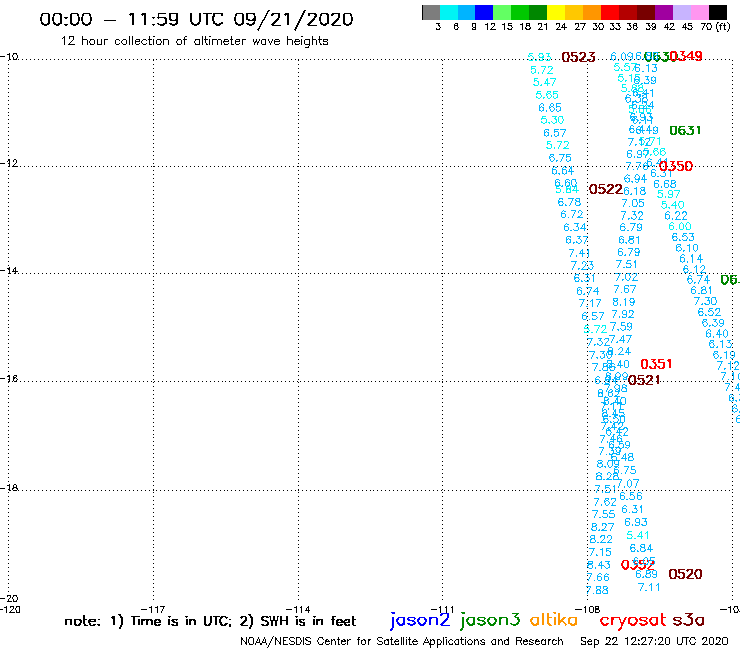Image resolution: width=740 pixels, height=650 pixels.
Task: Click the altika satellite legend label
Action: point(554,620)
